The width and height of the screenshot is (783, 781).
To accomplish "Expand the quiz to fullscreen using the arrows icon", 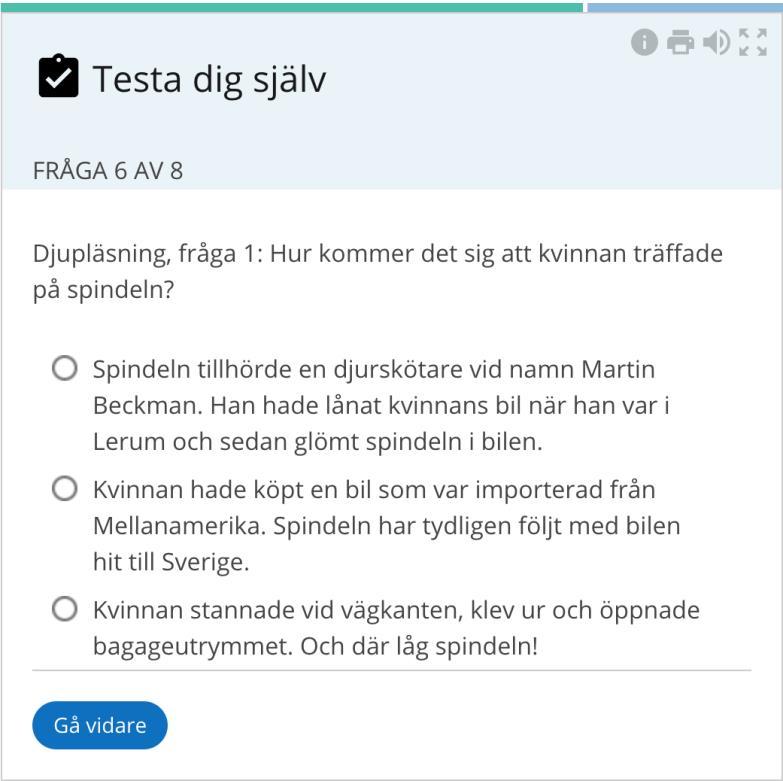I will (753, 42).
